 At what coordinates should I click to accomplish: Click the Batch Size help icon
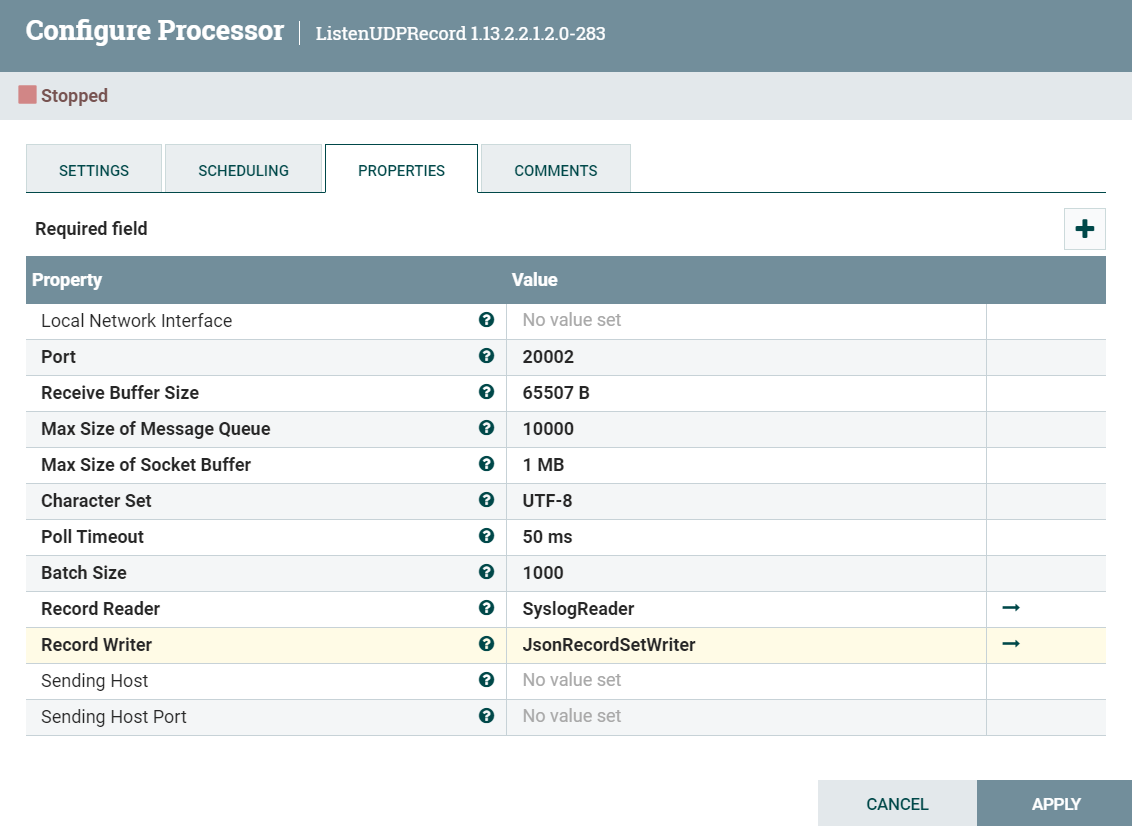click(486, 572)
